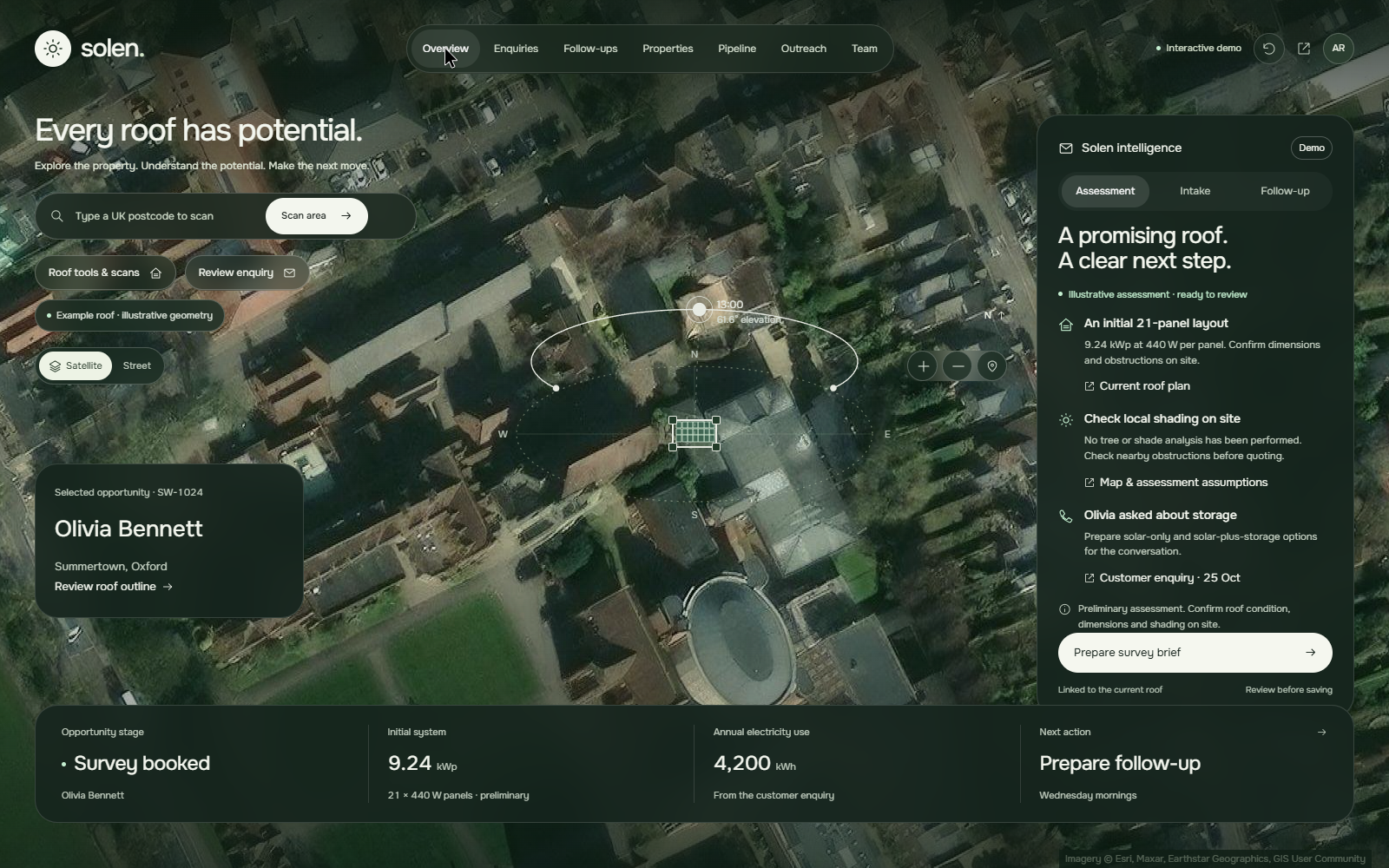Screen dimensions: 1389x868
Task: Select the Follow-up panel tab
Action: point(1285,191)
